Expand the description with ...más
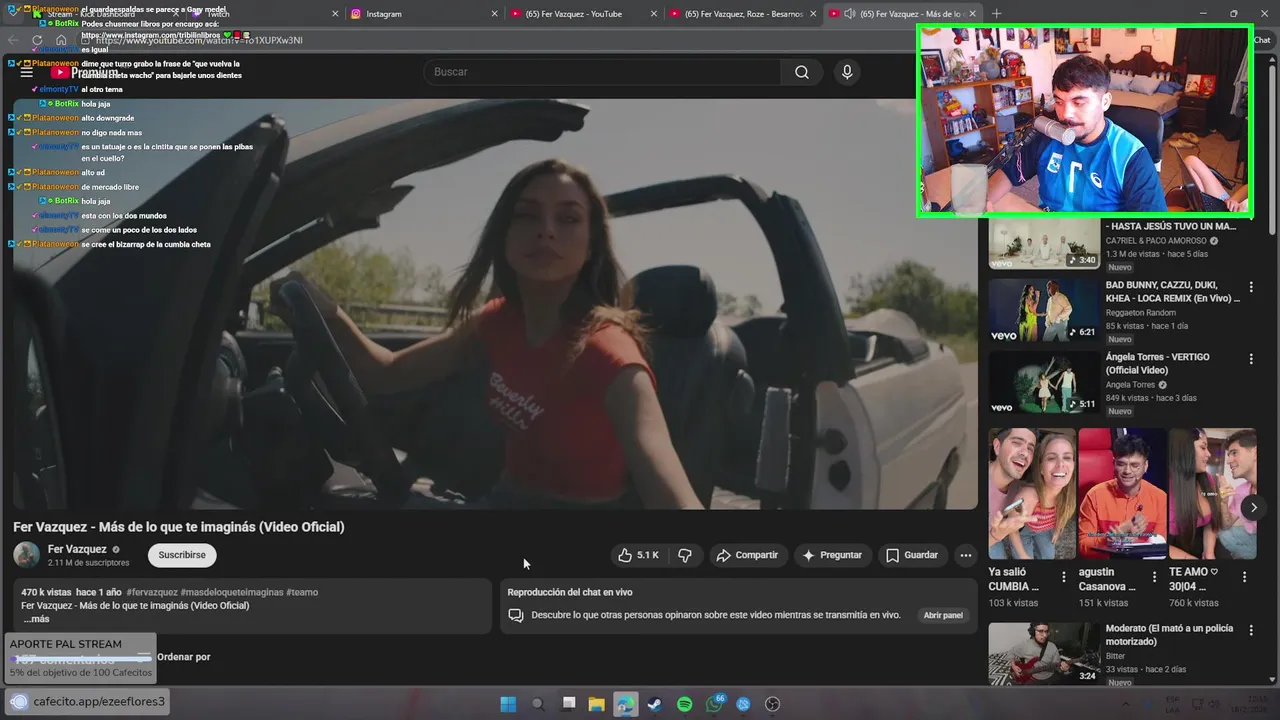 (36, 619)
